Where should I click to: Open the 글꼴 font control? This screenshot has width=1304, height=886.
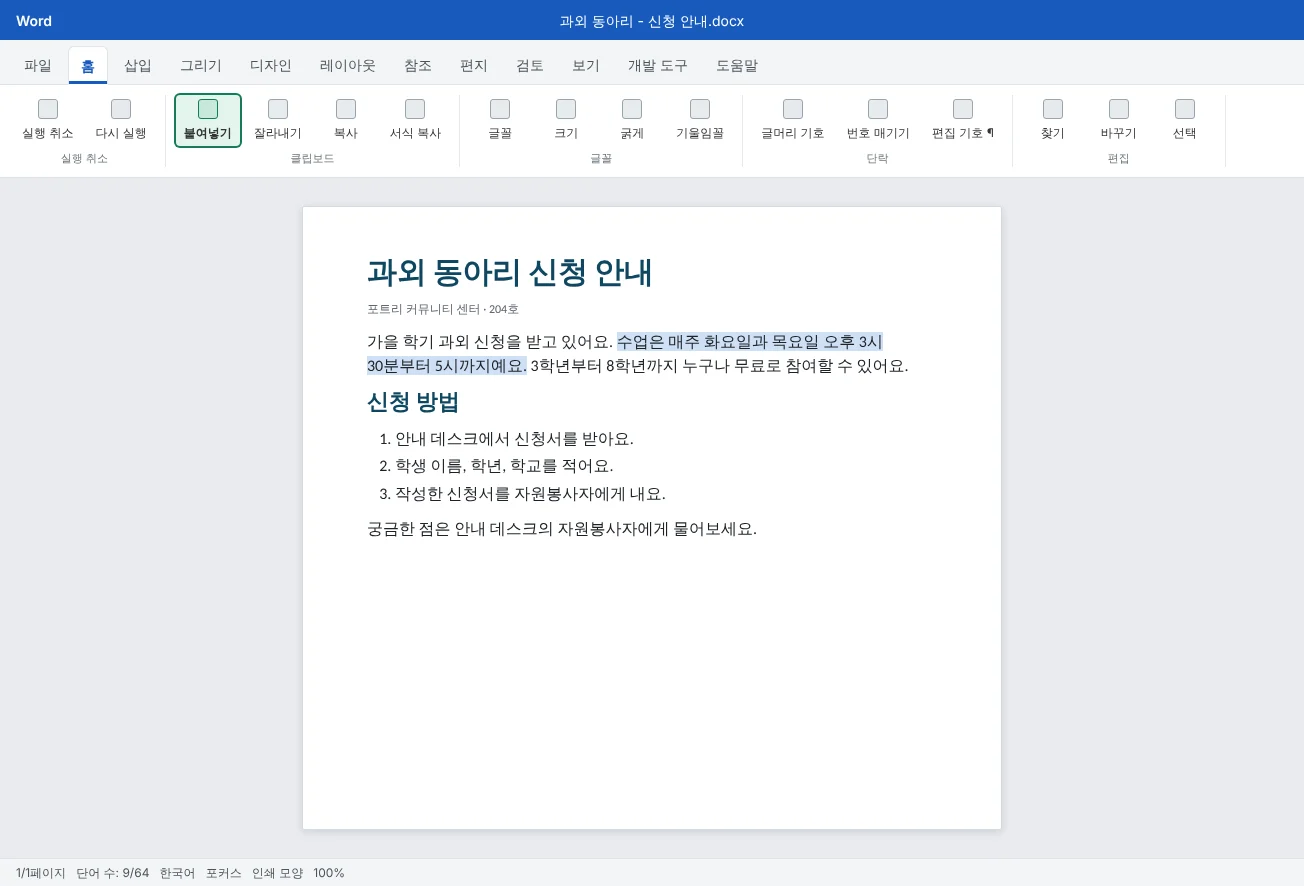pos(500,120)
